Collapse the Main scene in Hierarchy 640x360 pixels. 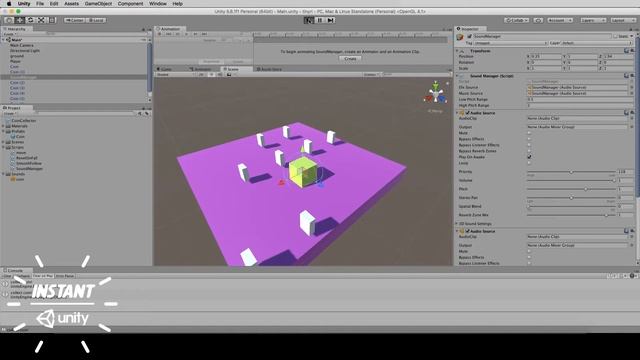(x=4, y=40)
